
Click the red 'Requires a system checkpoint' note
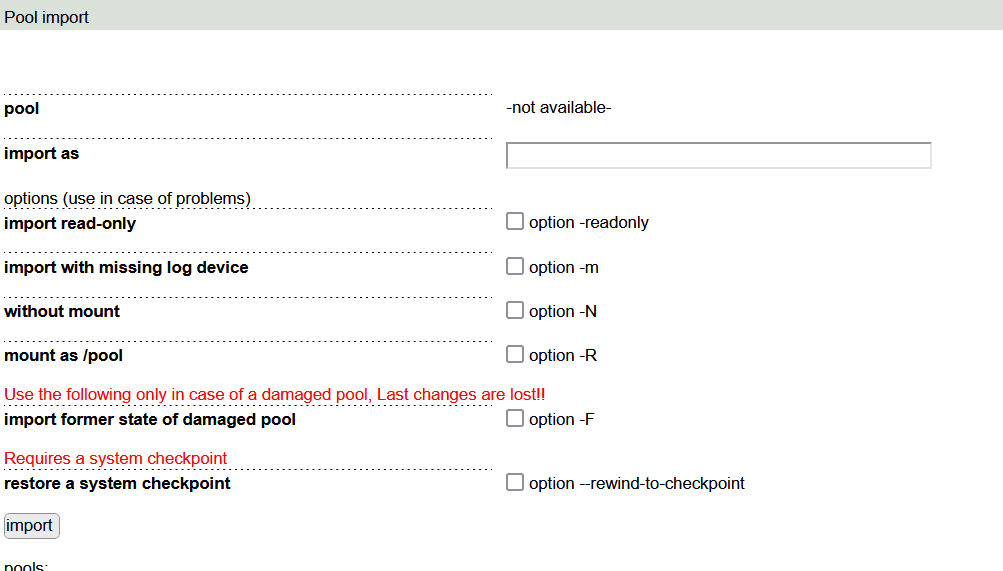(x=116, y=458)
